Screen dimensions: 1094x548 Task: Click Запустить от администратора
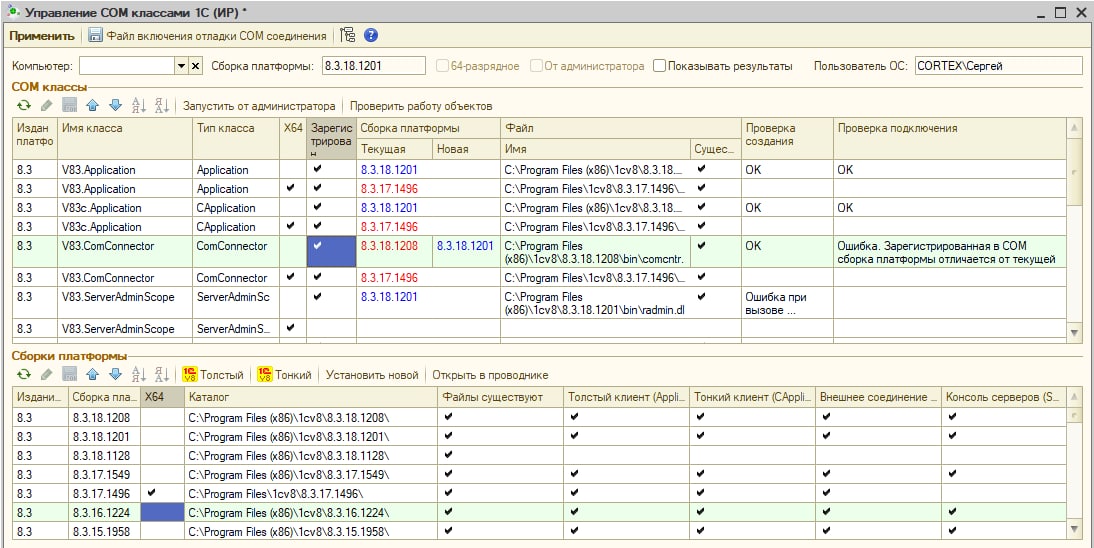(259, 106)
